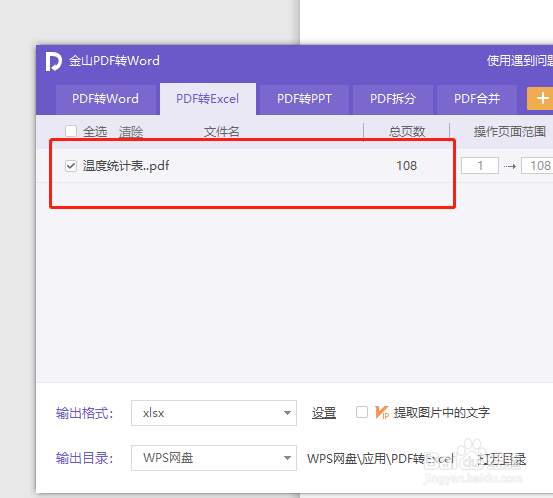Image resolution: width=553 pixels, height=498 pixels.
Task: Click the total pages value 108
Action: click(407, 166)
